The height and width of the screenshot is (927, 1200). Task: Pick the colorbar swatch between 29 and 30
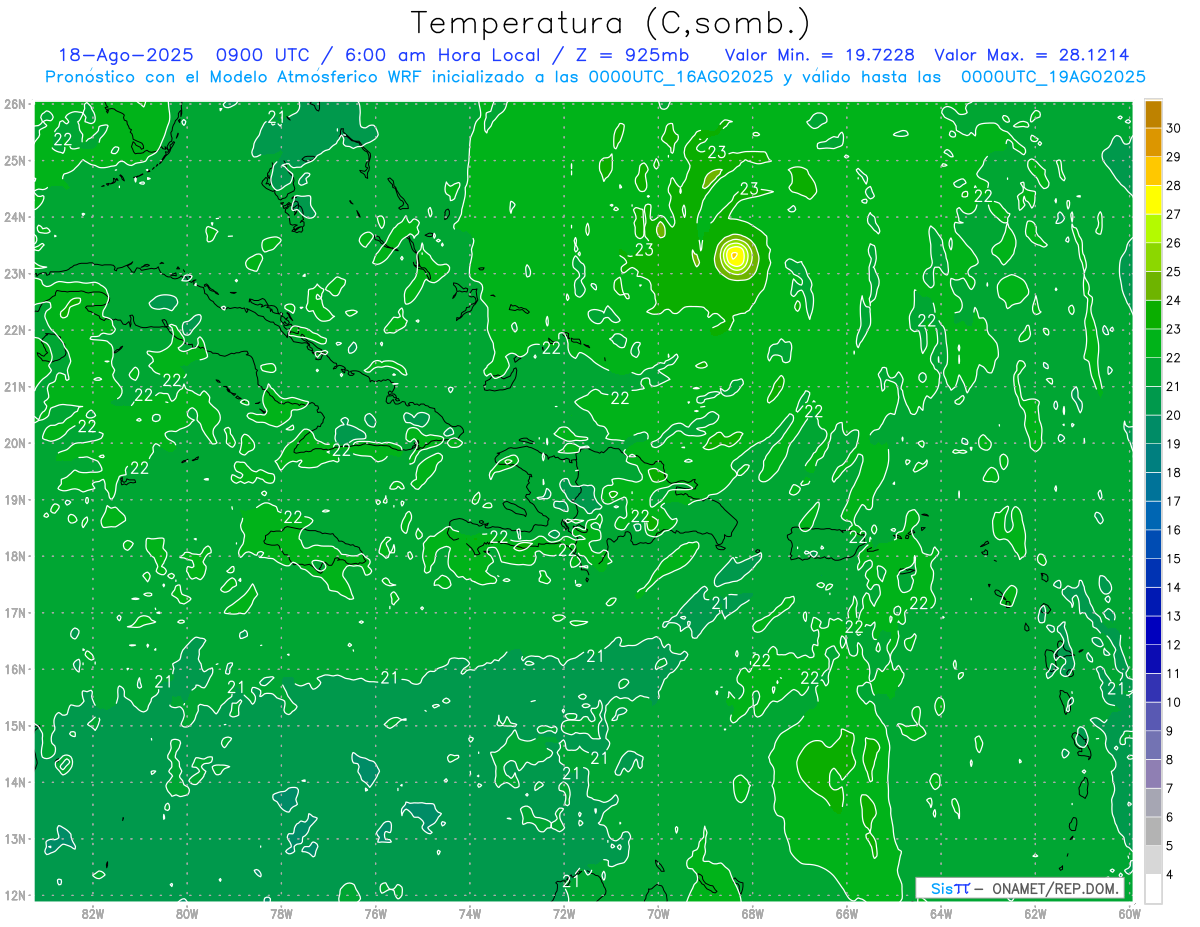(1153, 142)
